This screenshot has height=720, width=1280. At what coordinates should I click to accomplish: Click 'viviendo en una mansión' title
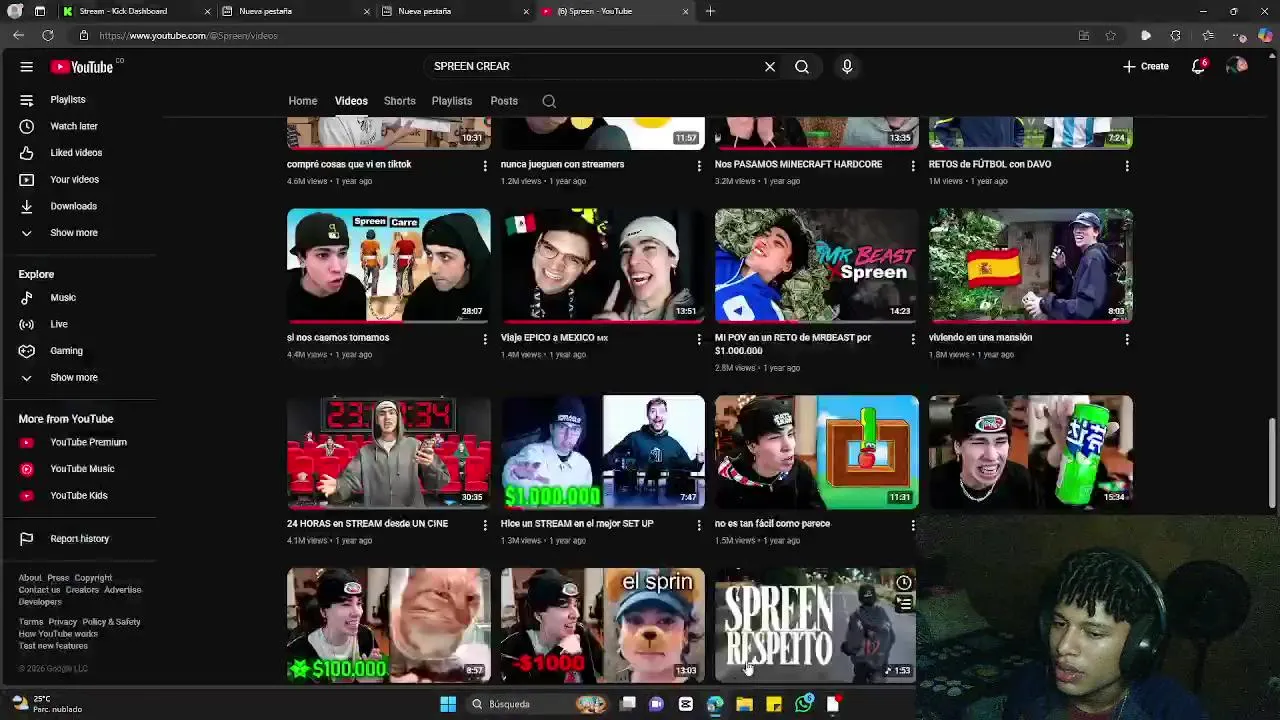(x=980, y=338)
